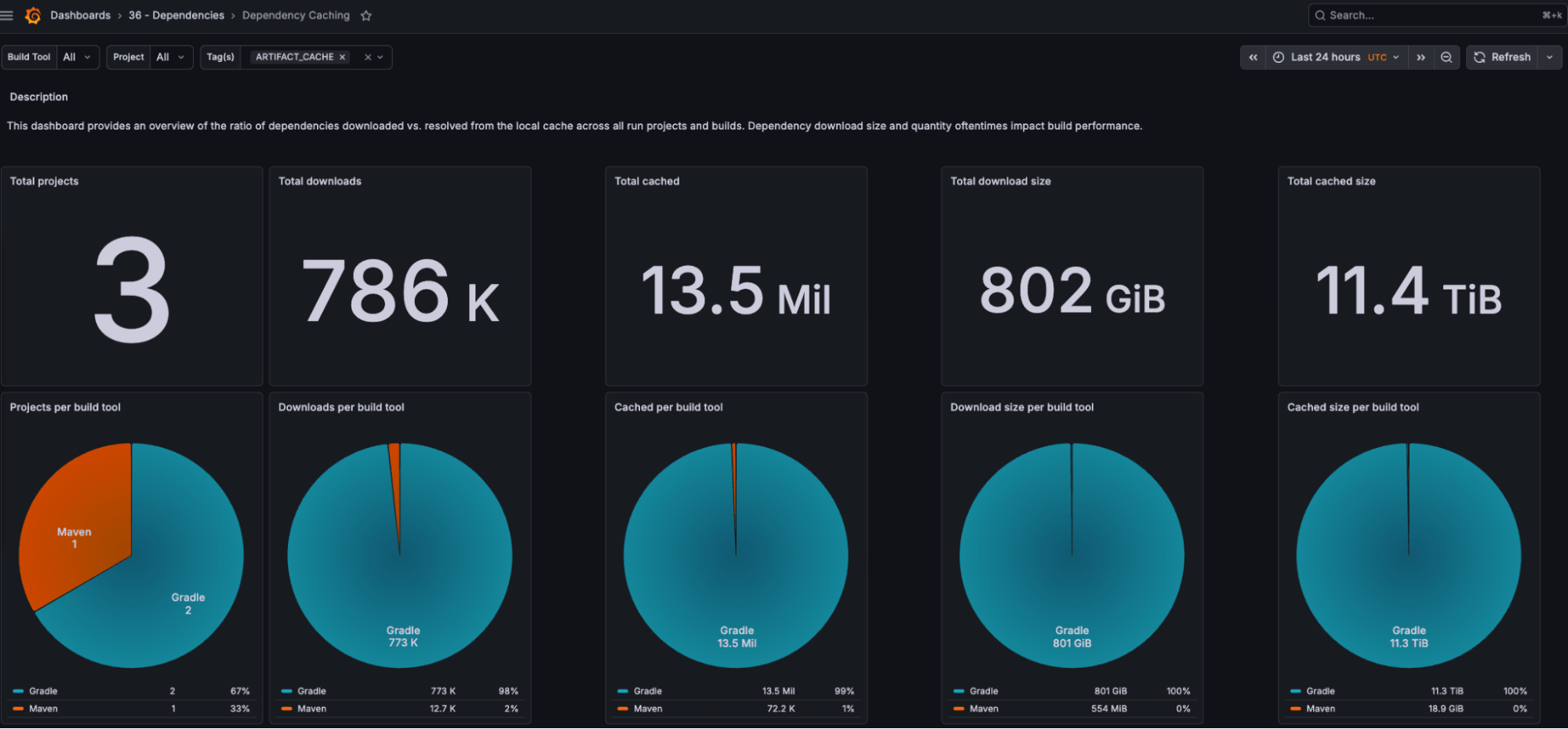Click the clock icon in the time picker
The width and height of the screenshot is (1568, 729).
click(x=1279, y=56)
